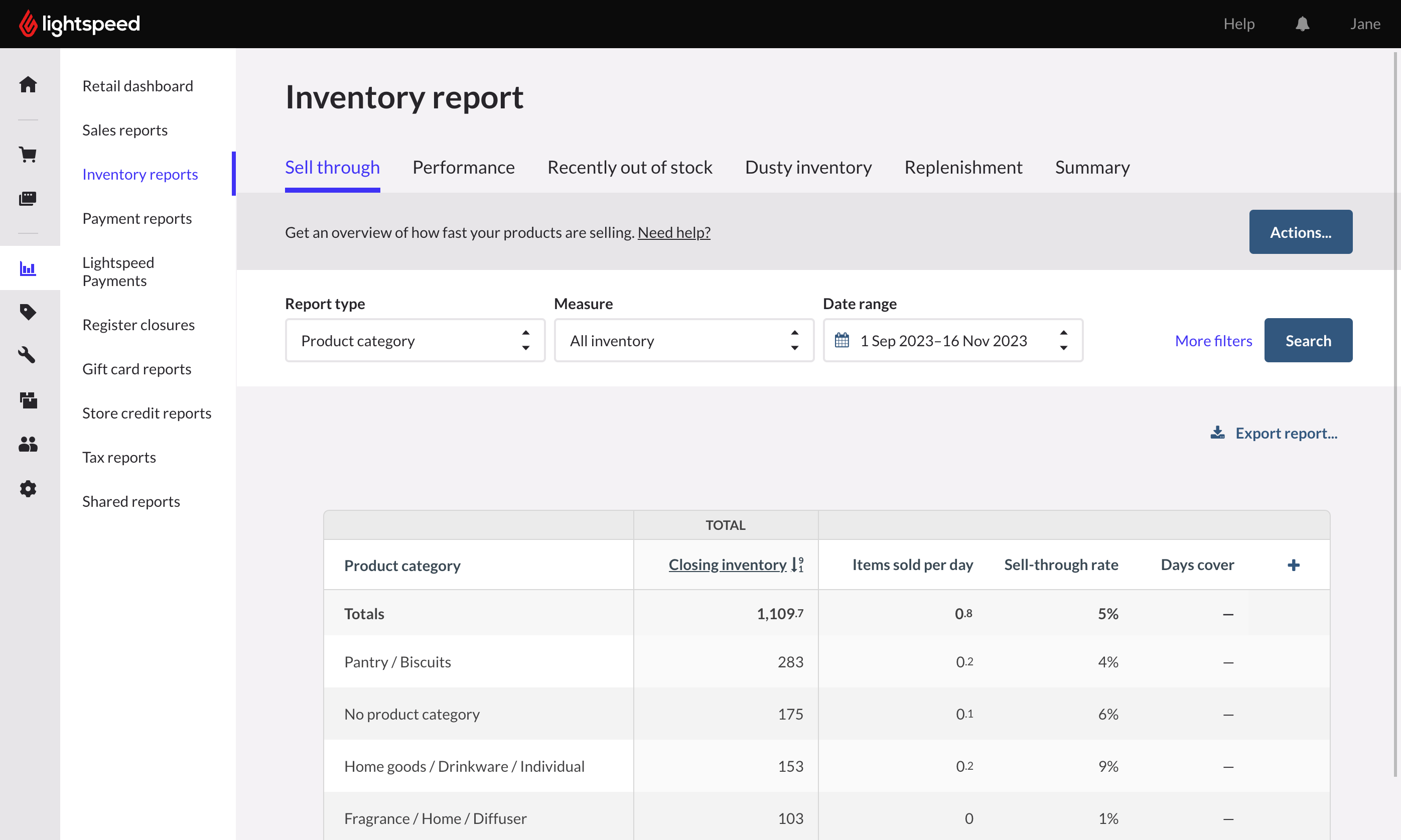The width and height of the screenshot is (1401, 840).
Task: Click the Actions... button
Action: click(1300, 232)
